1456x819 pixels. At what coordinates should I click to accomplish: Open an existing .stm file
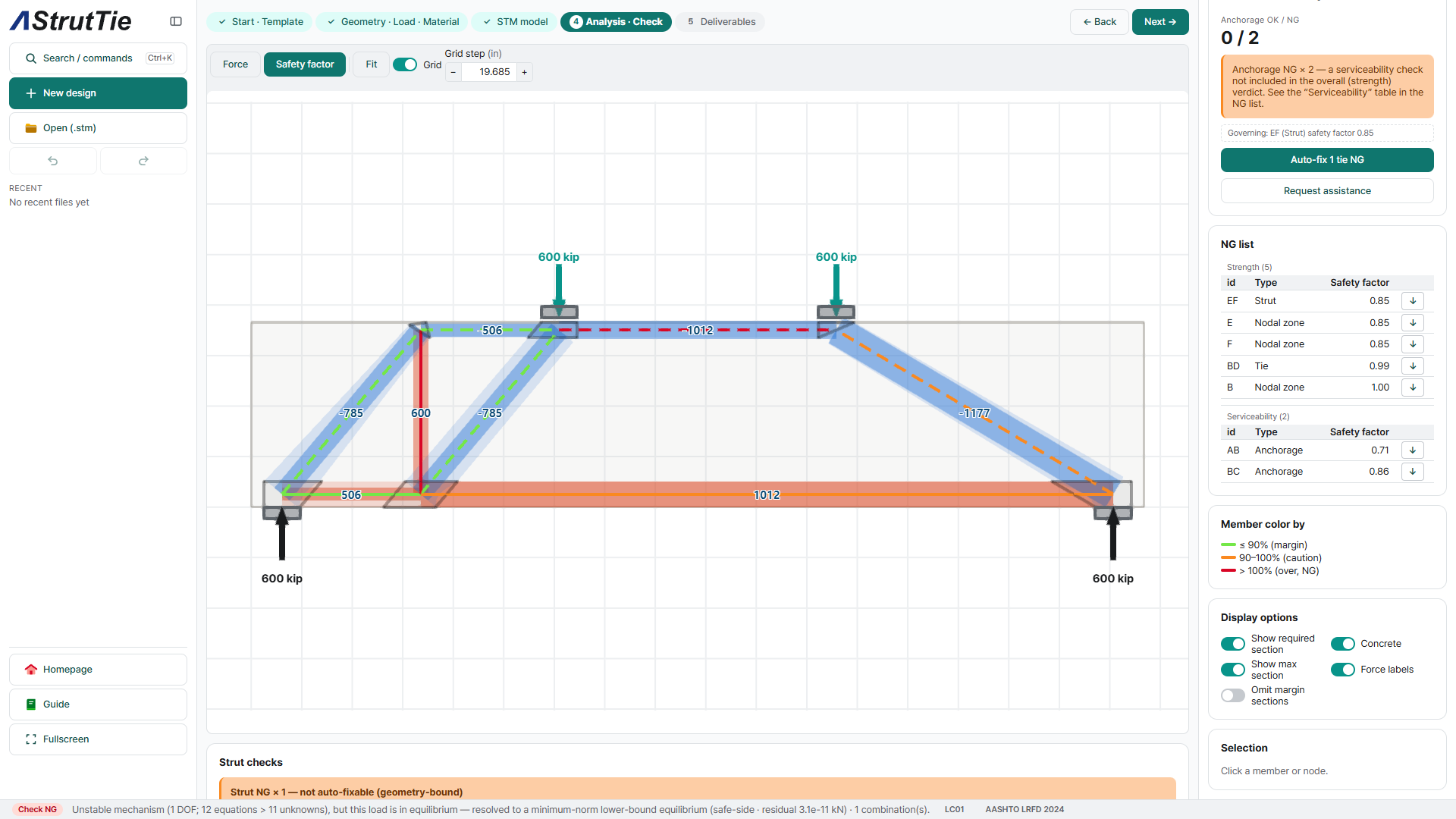coord(98,128)
